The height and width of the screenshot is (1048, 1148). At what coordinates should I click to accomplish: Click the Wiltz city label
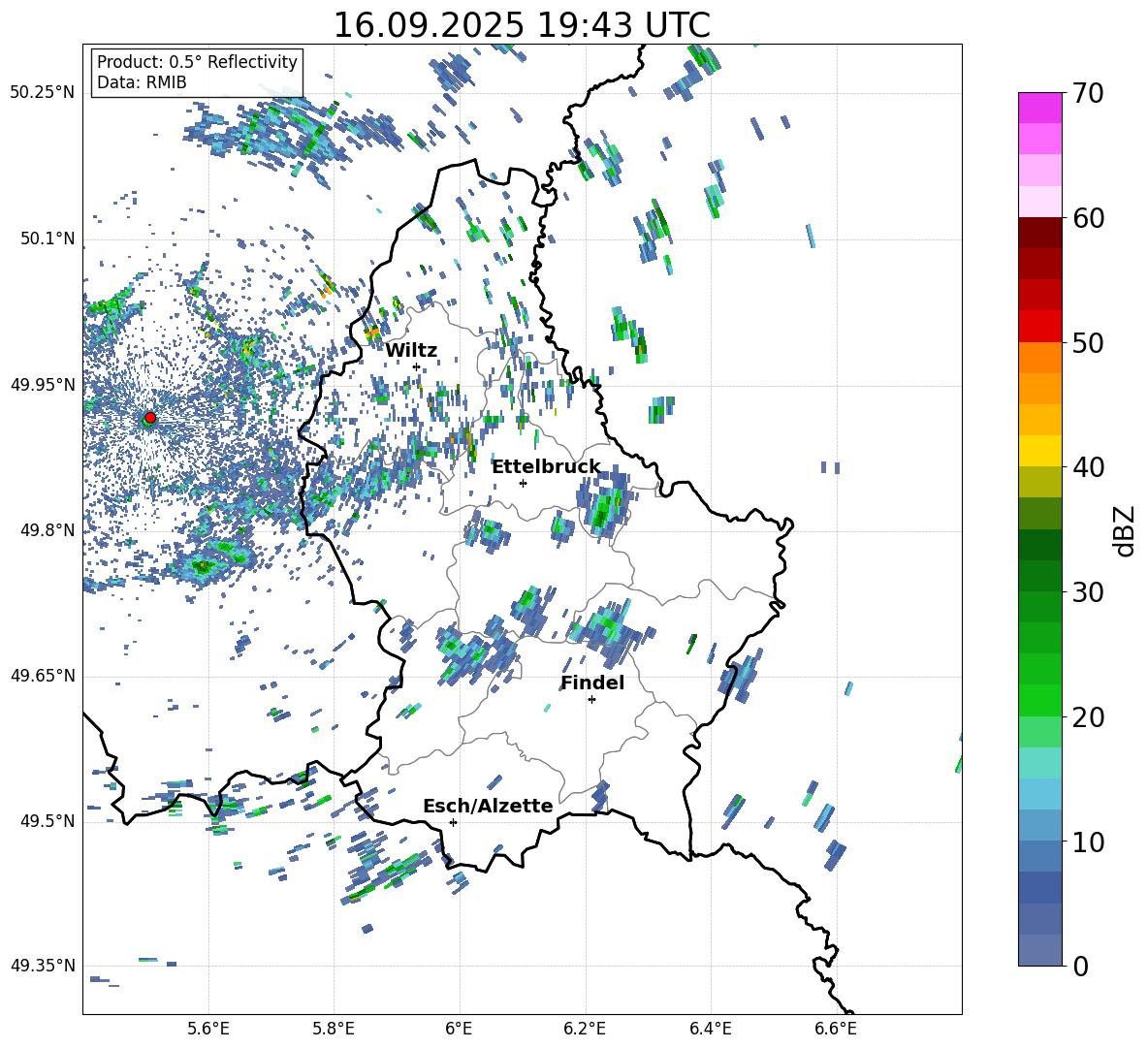[411, 351]
